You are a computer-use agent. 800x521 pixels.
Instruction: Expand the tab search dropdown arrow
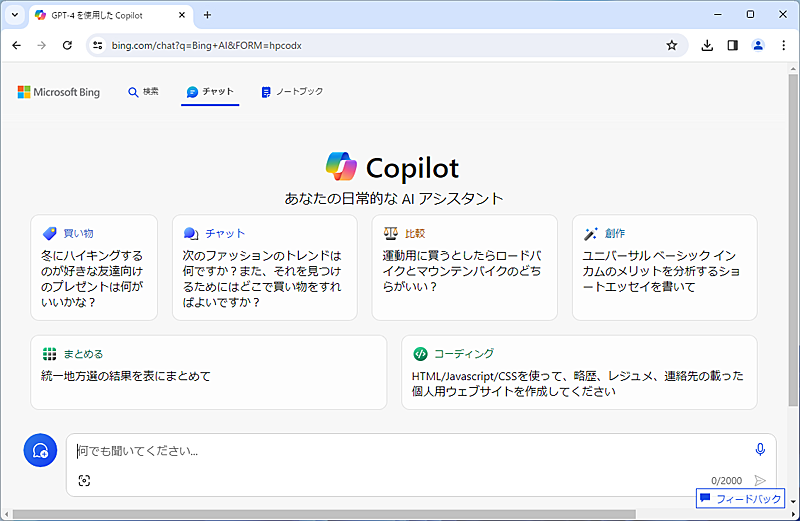[x=15, y=15]
